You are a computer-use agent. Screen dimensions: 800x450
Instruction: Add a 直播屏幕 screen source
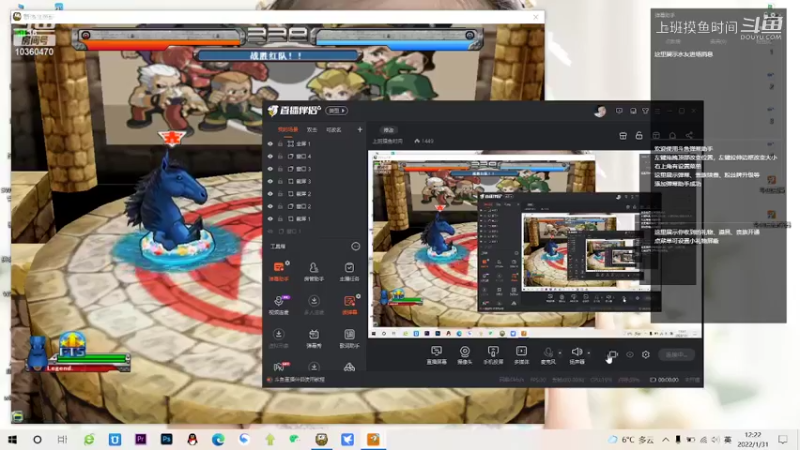[x=436, y=355]
